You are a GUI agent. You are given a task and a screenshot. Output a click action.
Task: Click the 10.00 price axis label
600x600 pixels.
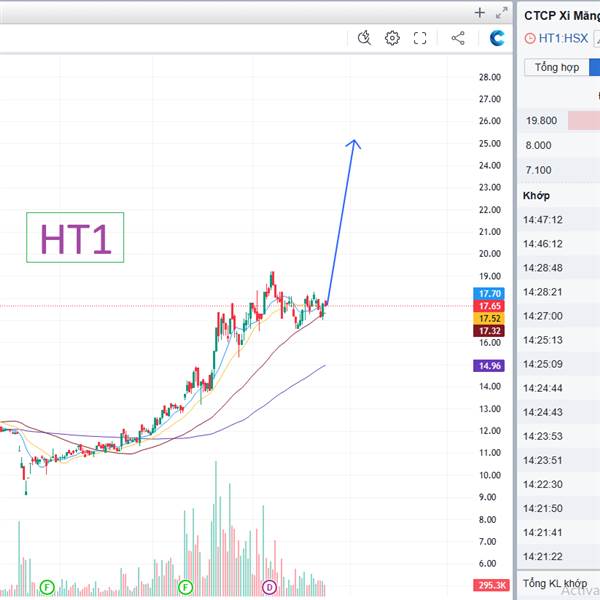point(490,475)
